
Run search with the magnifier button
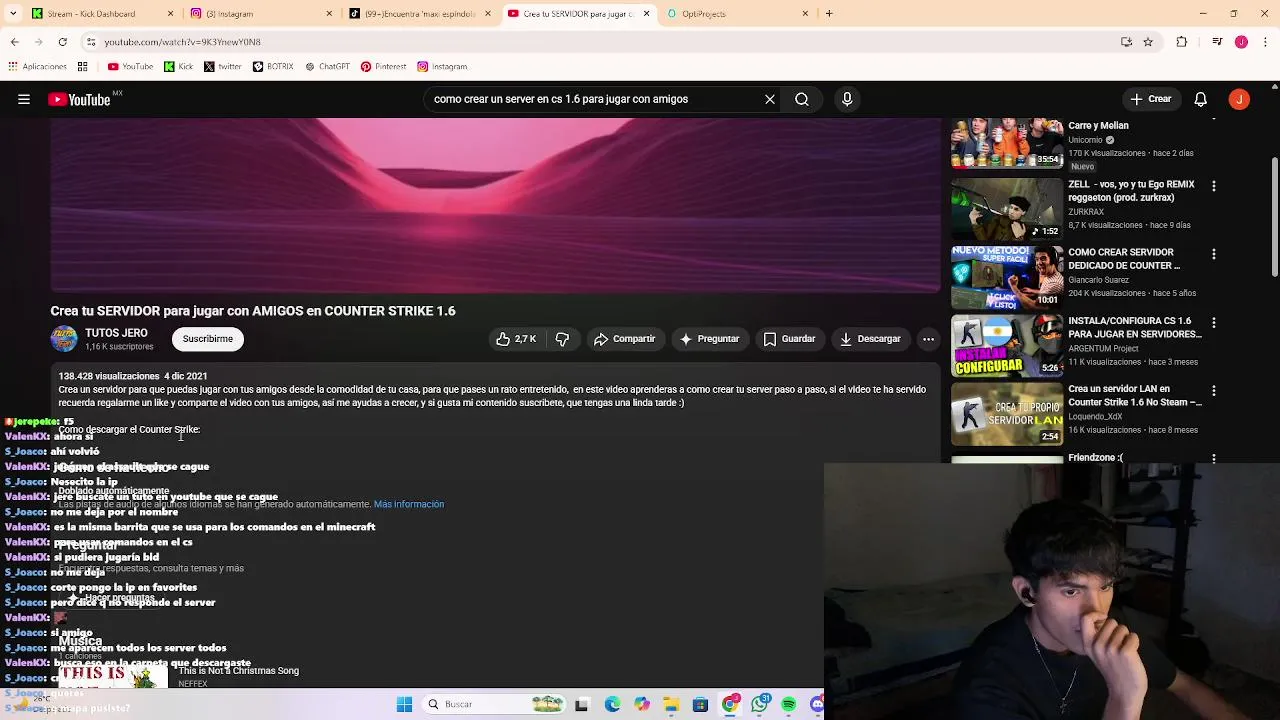(802, 99)
